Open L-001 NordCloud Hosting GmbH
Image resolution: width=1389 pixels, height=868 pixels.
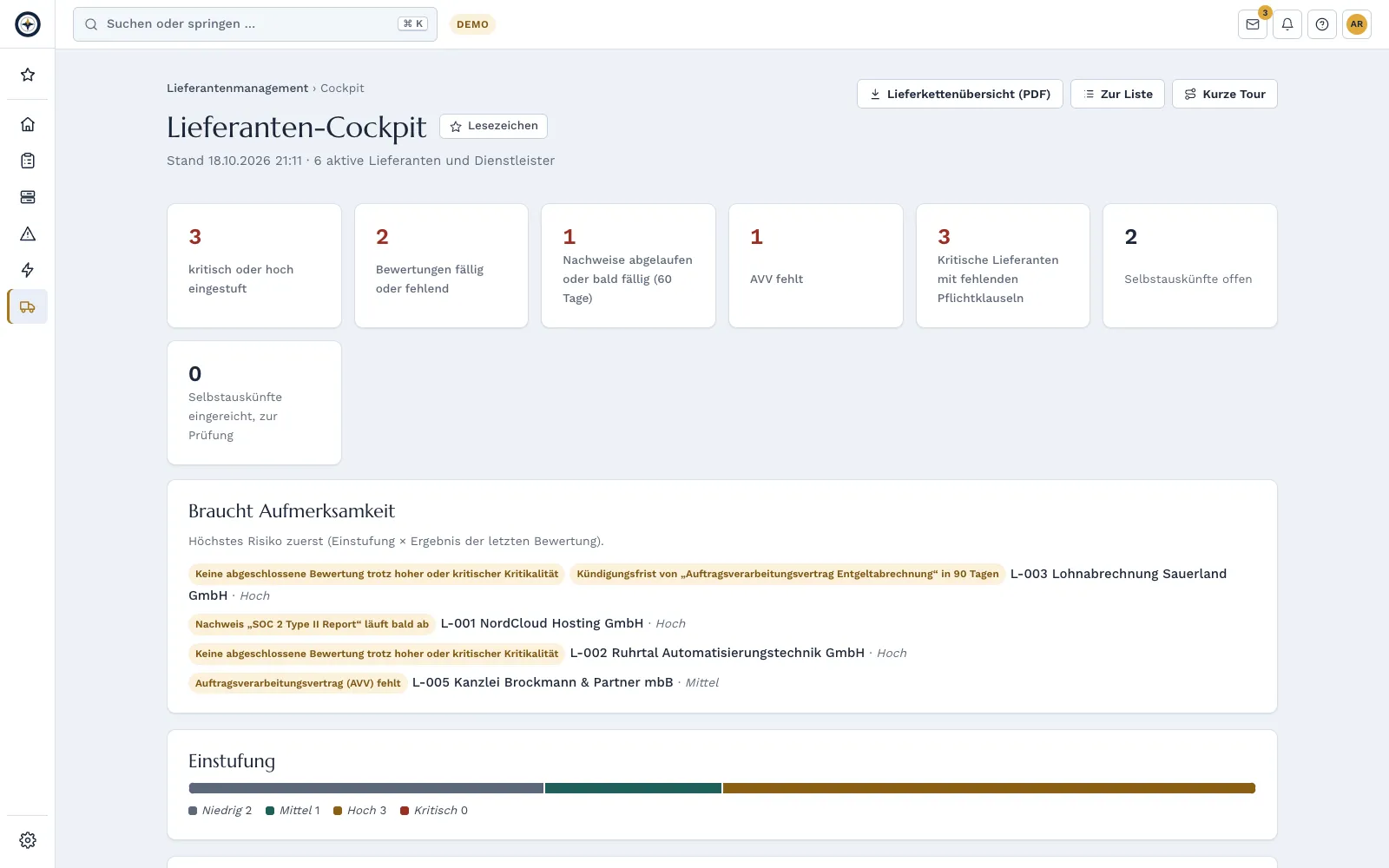tap(542, 623)
